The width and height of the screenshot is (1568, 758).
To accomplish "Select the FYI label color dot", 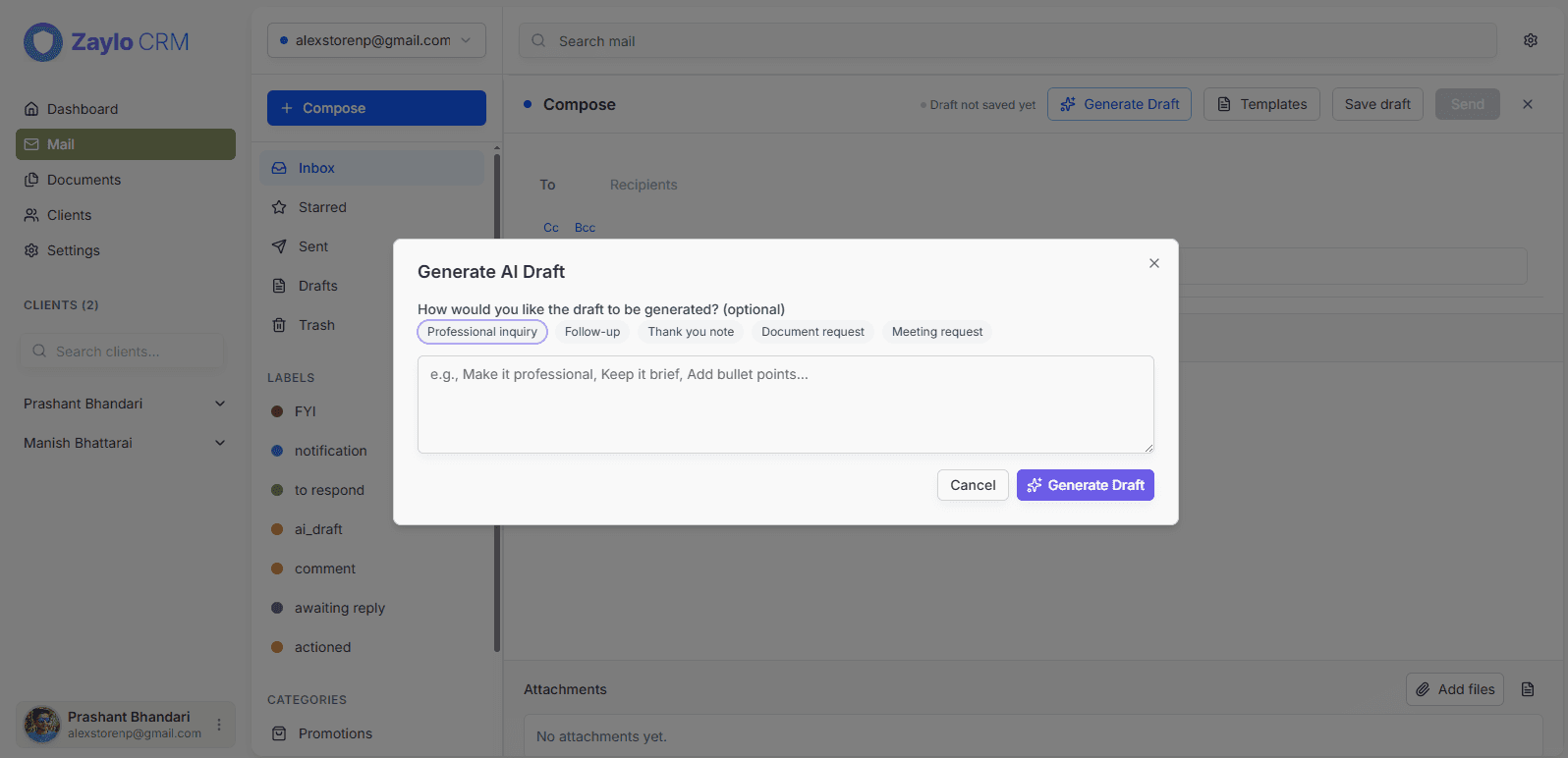I will tap(277, 411).
